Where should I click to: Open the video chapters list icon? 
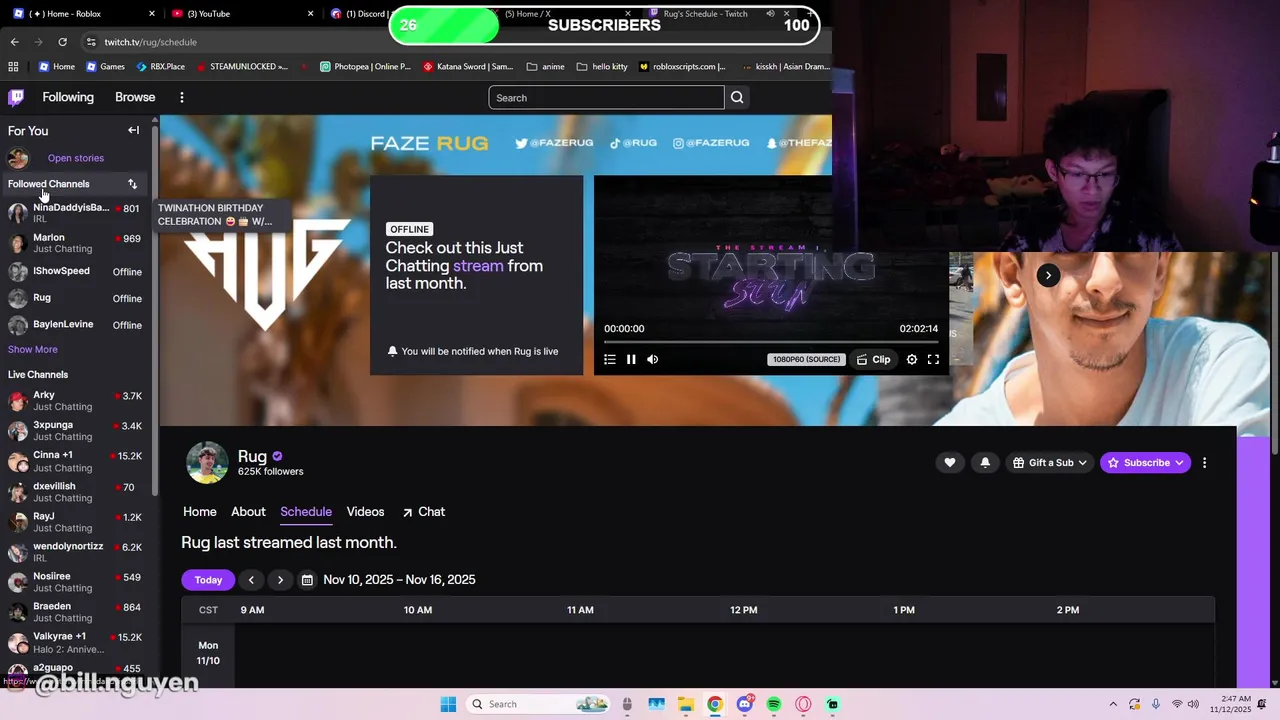coord(610,359)
